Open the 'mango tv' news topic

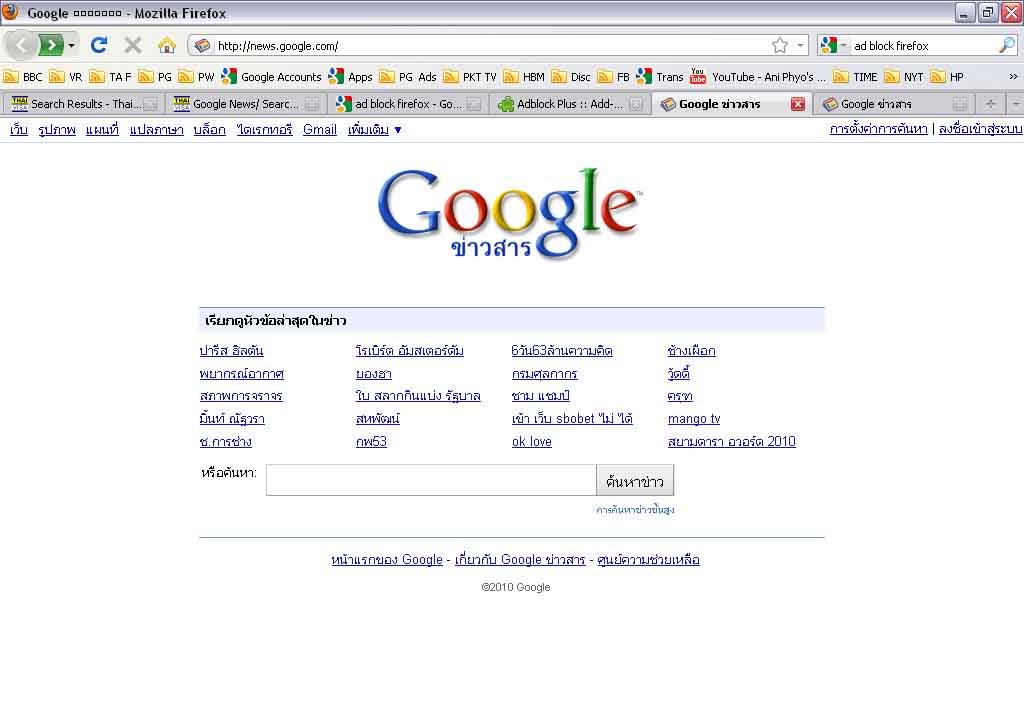click(x=694, y=419)
